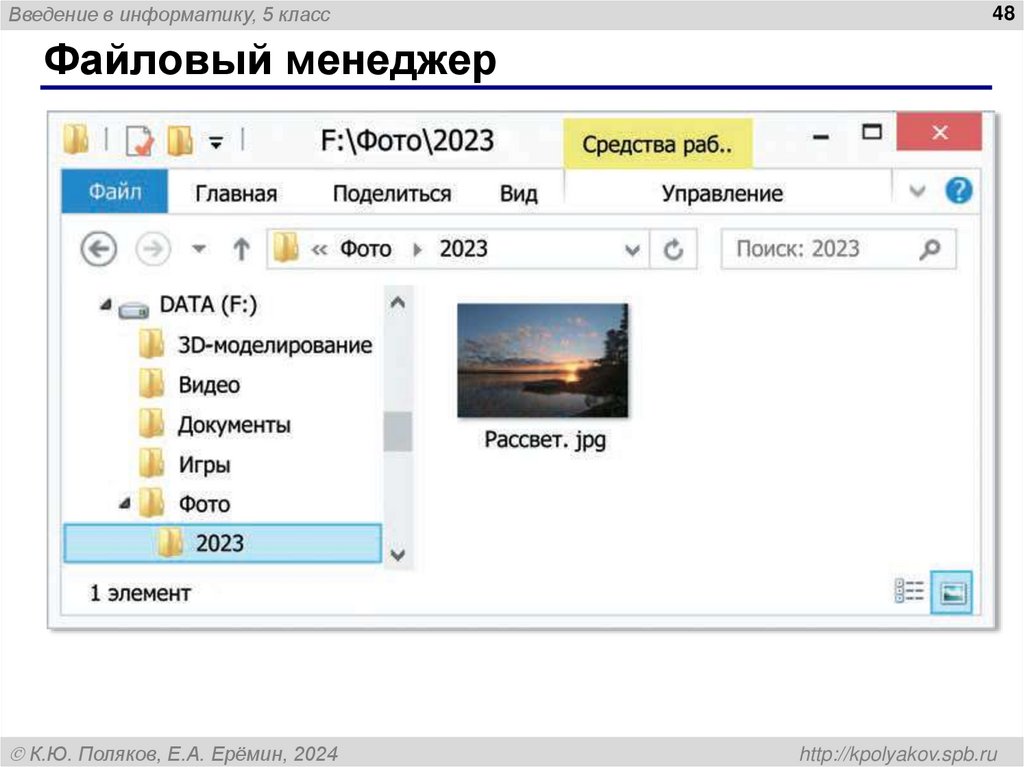Click the properties icon in the quick access toolbar

click(137, 141)
